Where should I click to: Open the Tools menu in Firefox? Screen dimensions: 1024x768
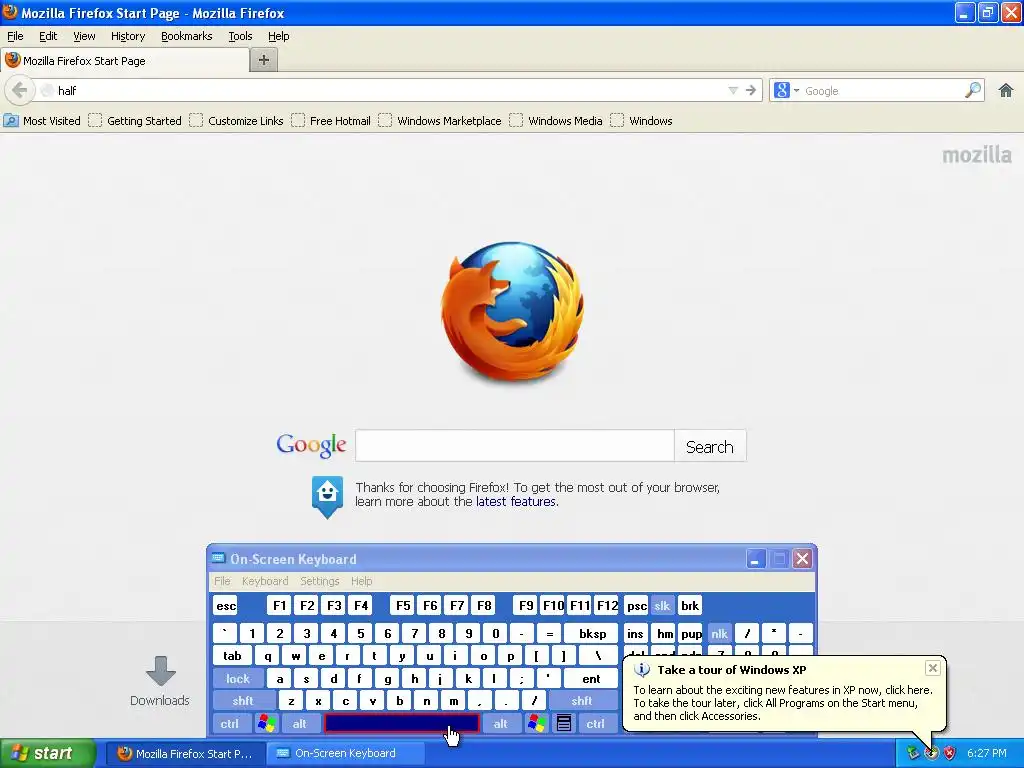coord(240,36)
